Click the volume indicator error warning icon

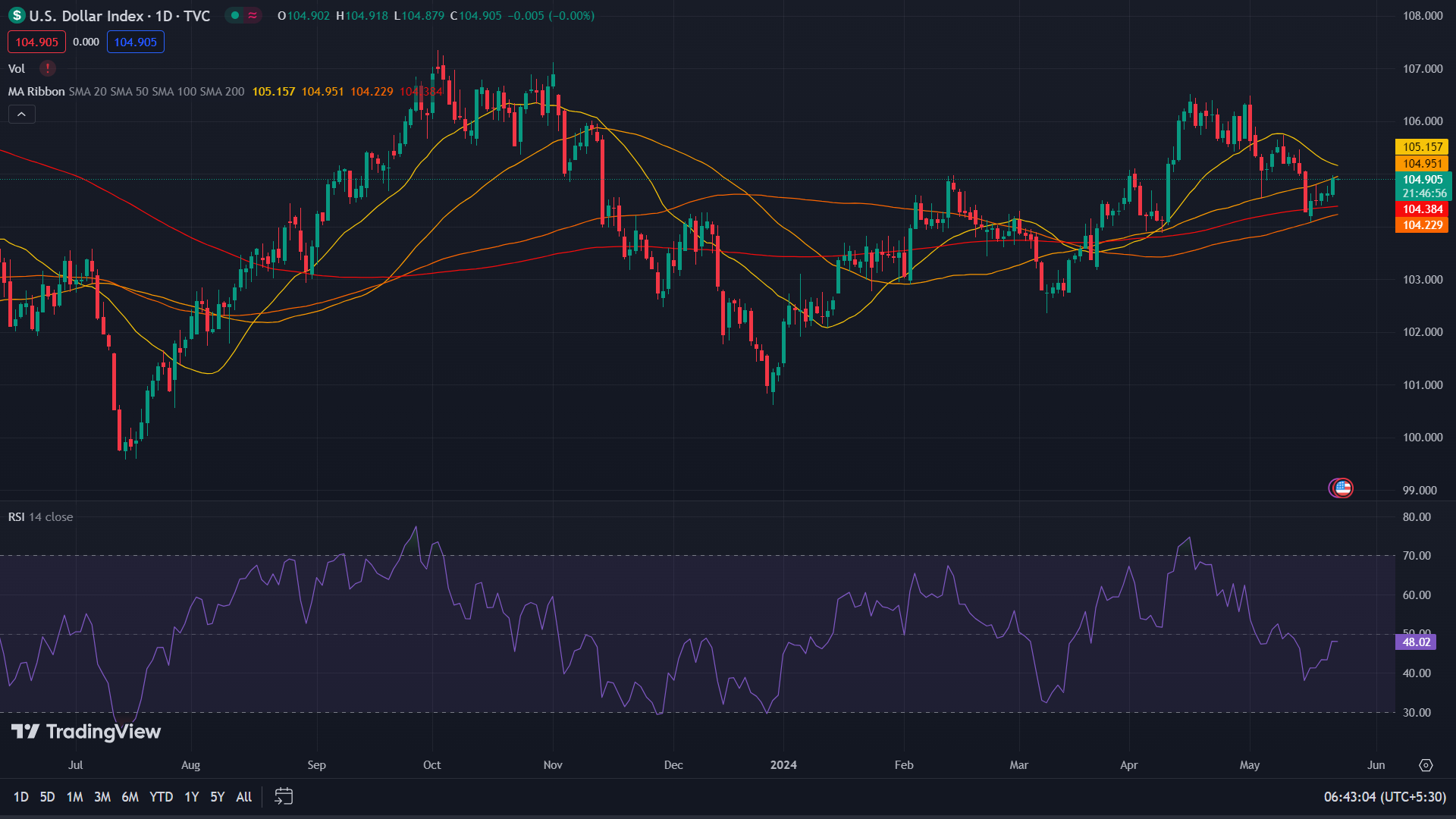coord(48,68)
